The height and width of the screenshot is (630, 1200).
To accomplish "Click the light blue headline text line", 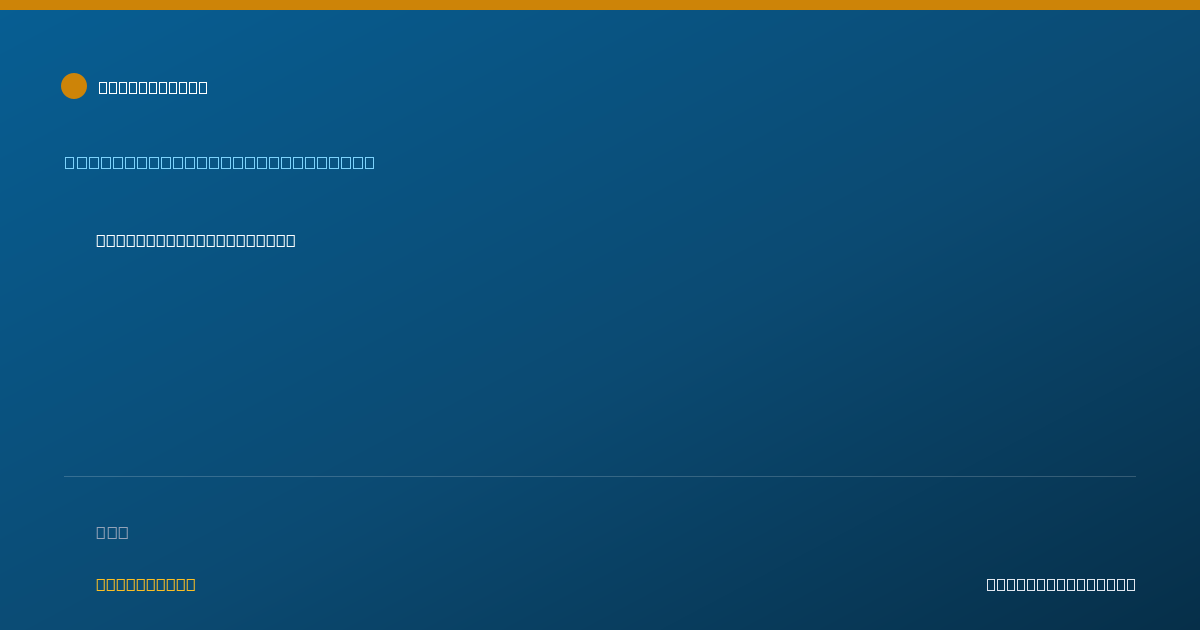I will [220, 162].
